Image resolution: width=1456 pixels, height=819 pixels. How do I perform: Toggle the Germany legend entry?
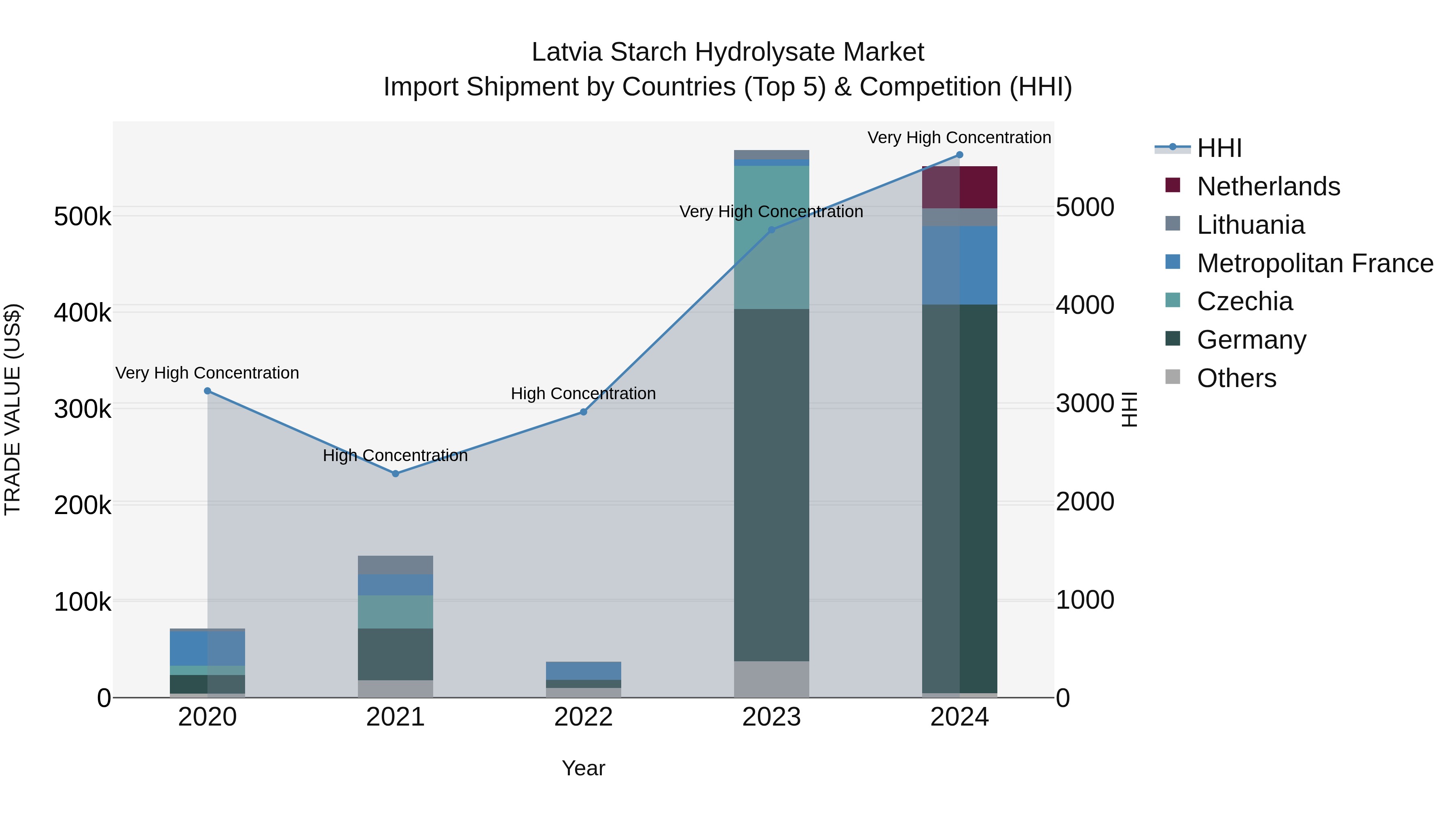tap(1236, 340)
